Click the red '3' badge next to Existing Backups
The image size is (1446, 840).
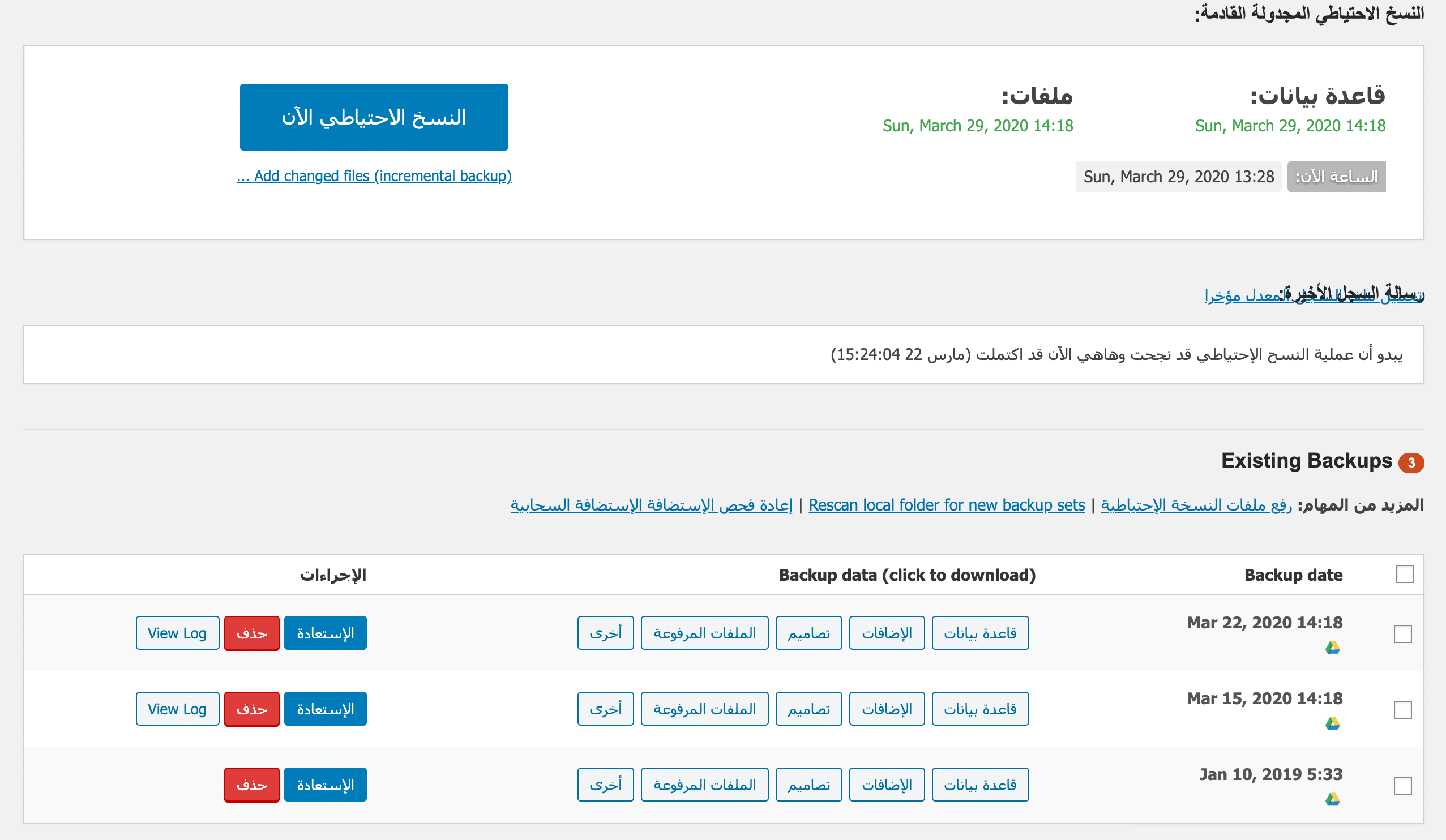click(1411, 463)
